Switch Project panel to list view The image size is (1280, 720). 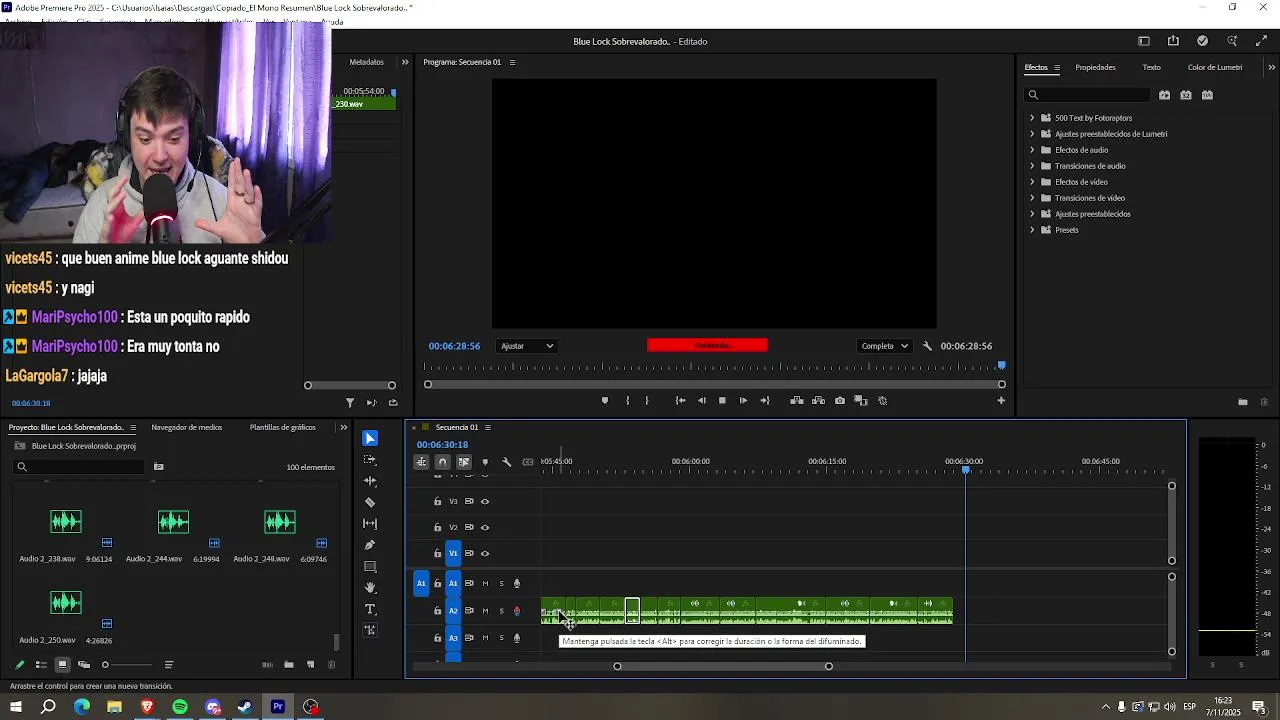pyautogui.click(x=41, y=665)
